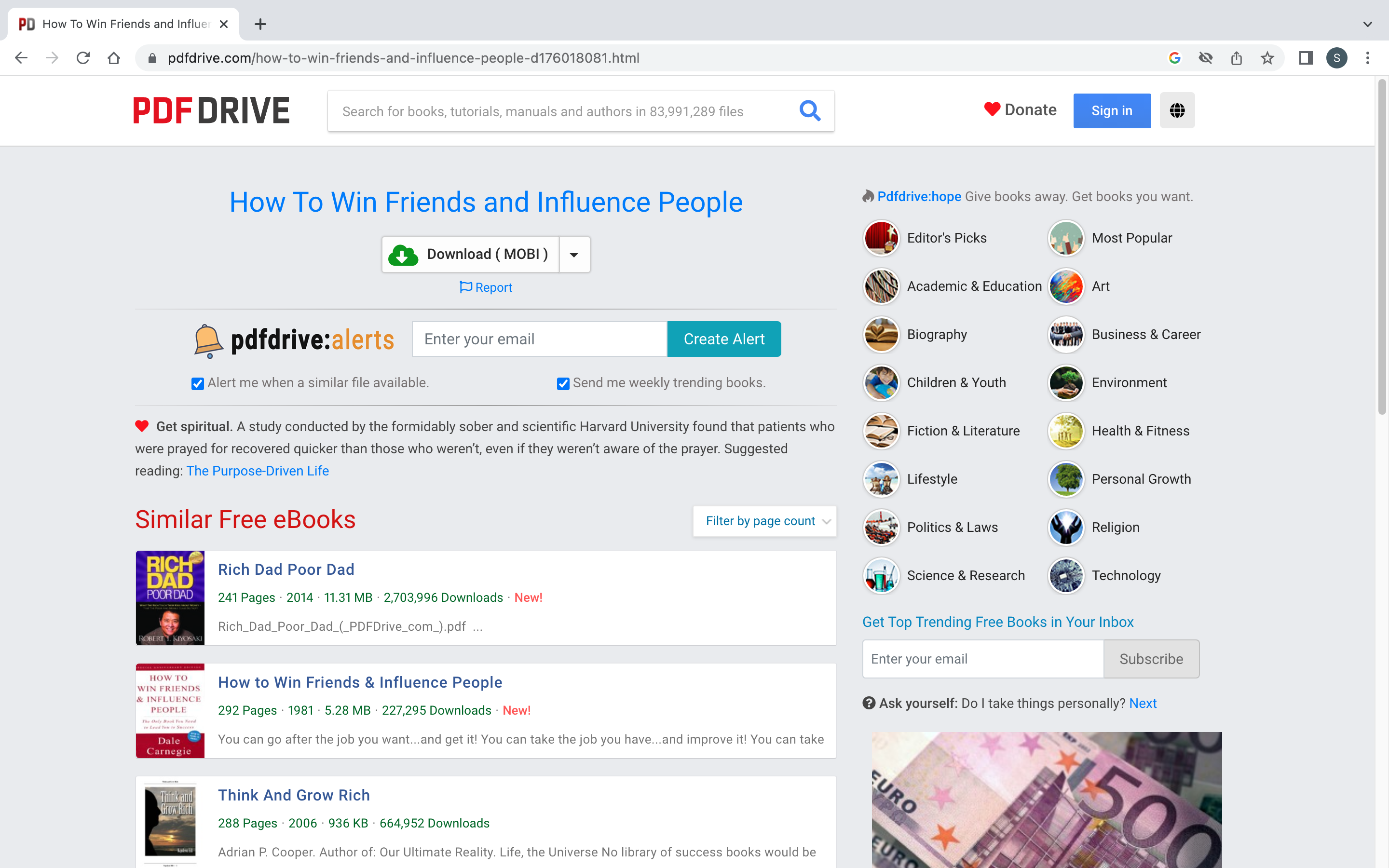Click the browser share icon
1389x868 pixels.
1236,58
